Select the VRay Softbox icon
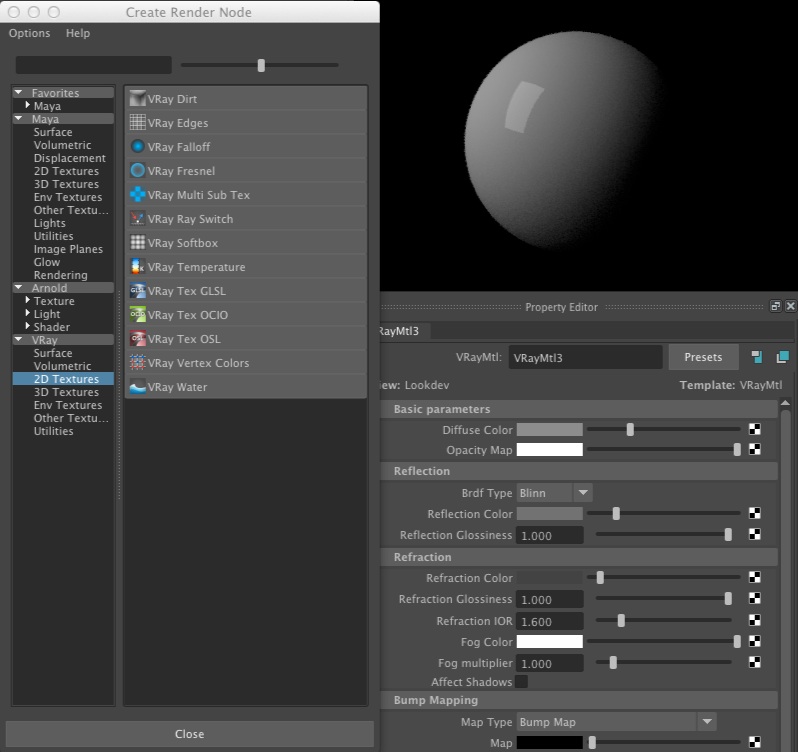 (137, 243)
